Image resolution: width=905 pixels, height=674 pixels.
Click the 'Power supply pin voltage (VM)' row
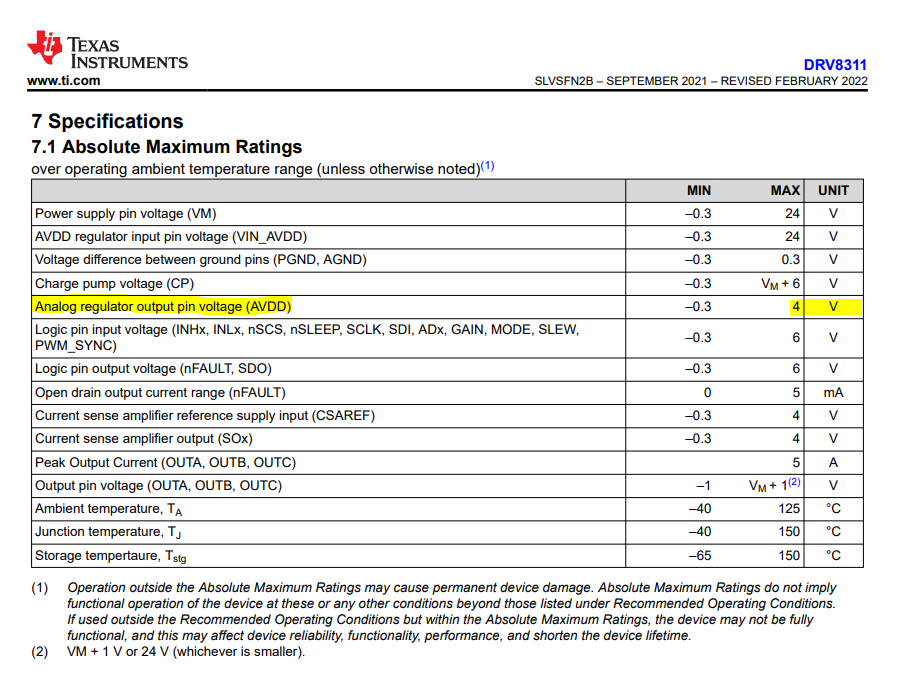tap(125, 214)
